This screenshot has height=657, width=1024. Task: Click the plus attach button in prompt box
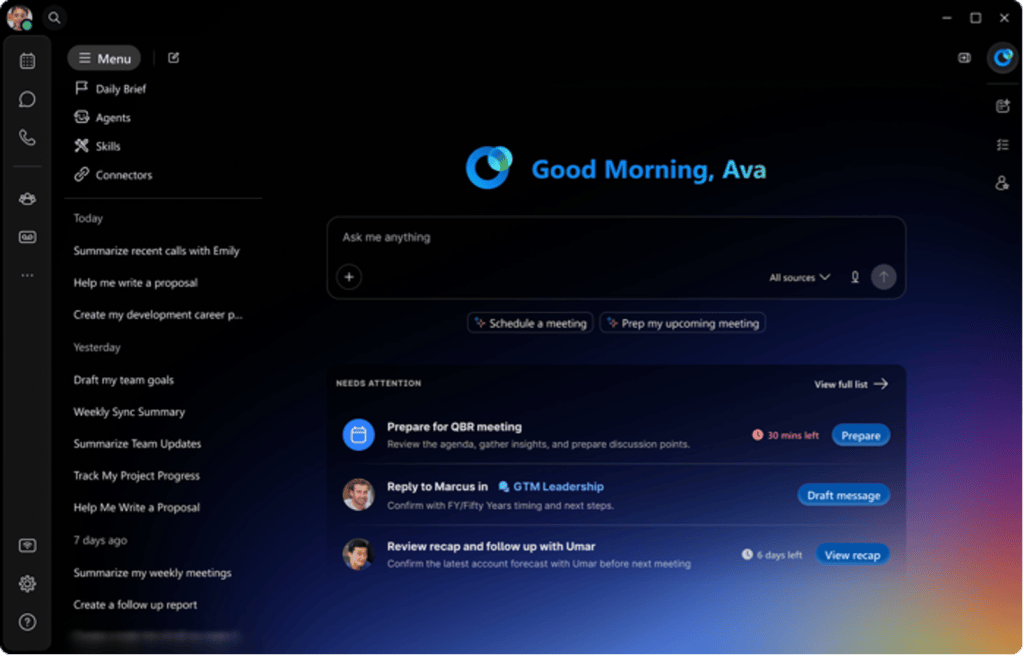pos(349,278)
